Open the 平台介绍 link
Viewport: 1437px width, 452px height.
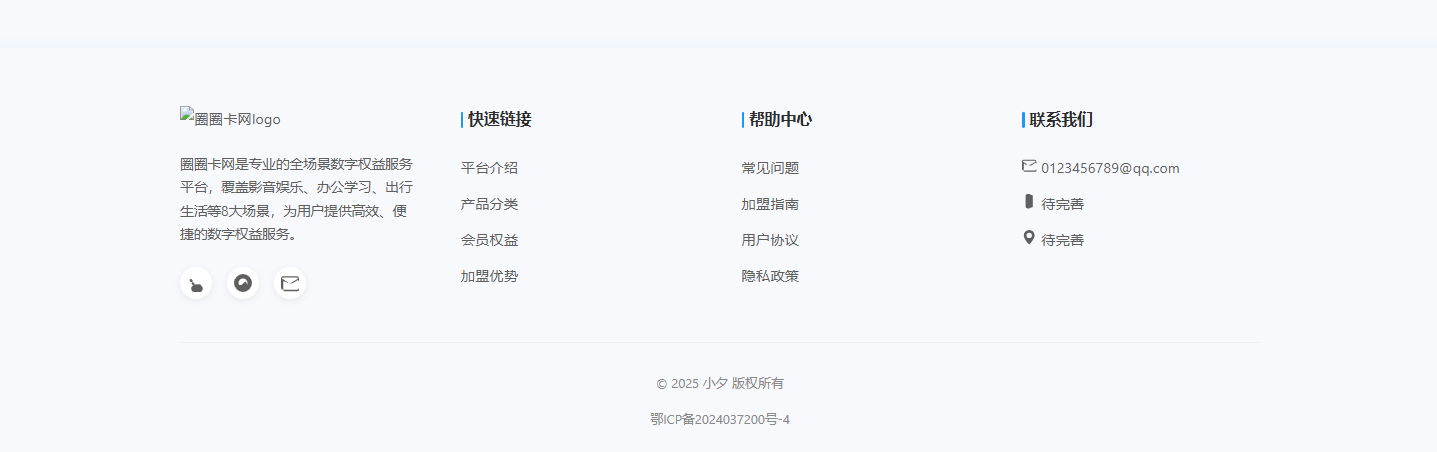pos(489,168)
